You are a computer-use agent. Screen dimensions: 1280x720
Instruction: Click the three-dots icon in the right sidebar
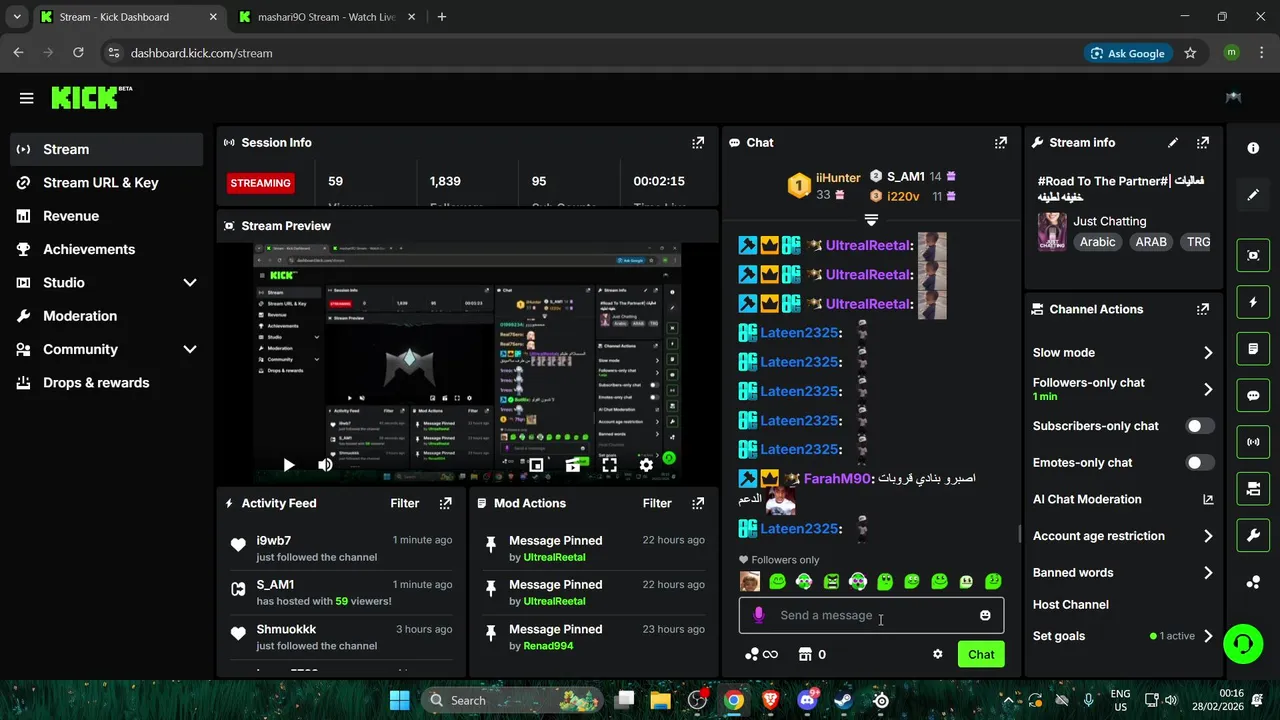pos(1253,582)
